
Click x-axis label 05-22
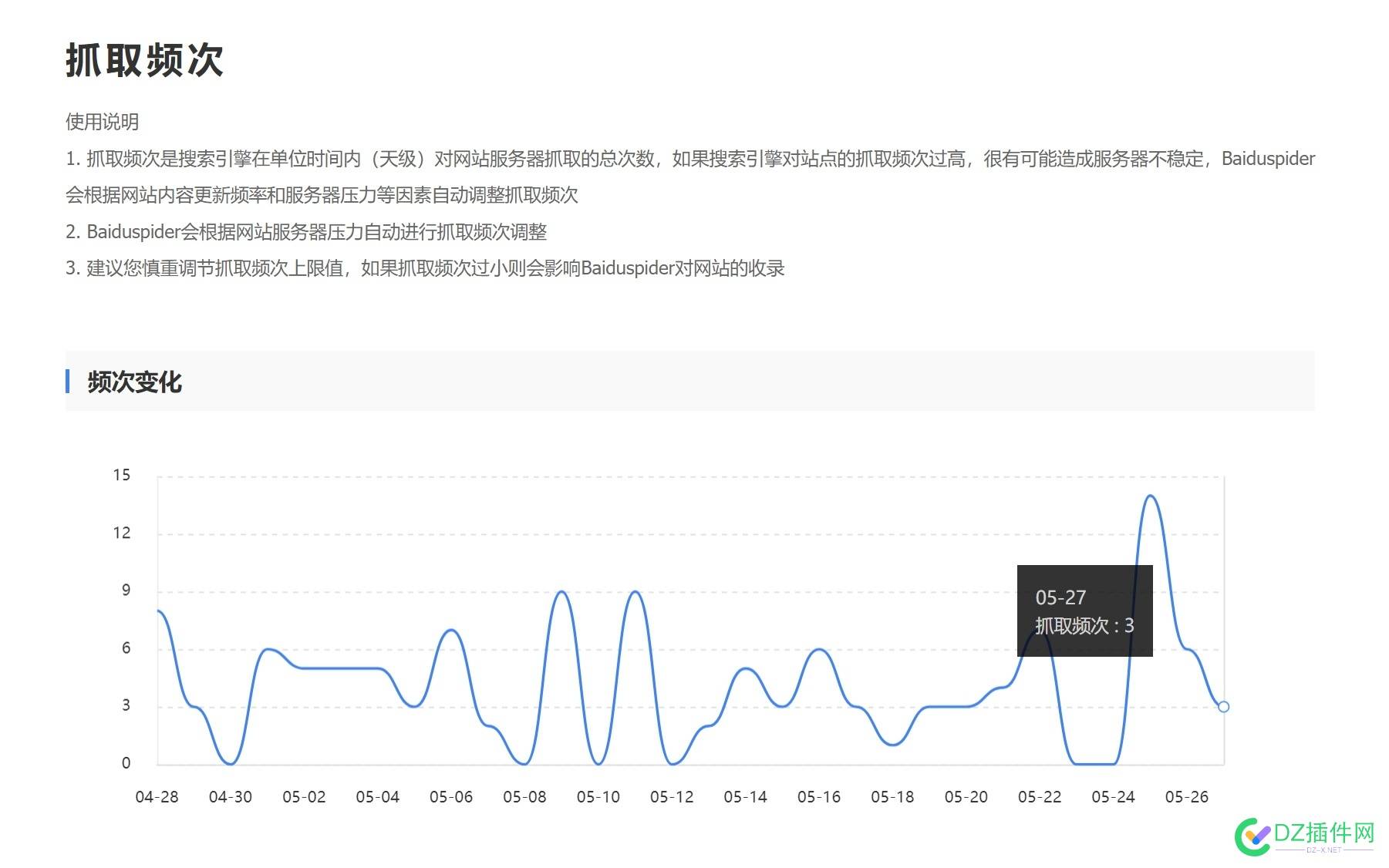tap(1040, 797)
